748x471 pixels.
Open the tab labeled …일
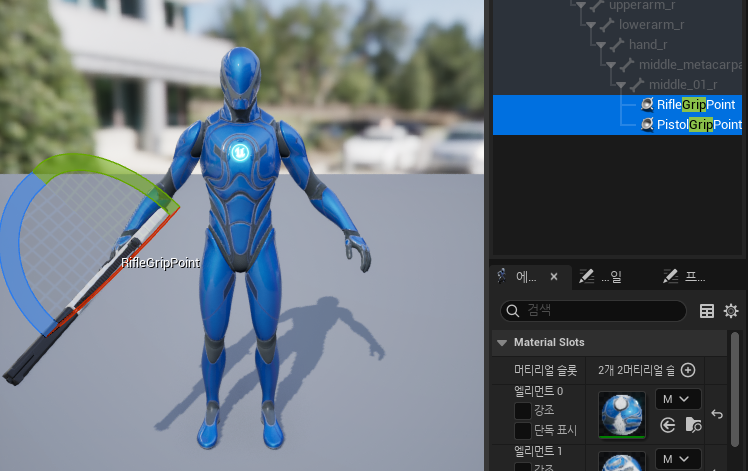(x=601, y=277)
